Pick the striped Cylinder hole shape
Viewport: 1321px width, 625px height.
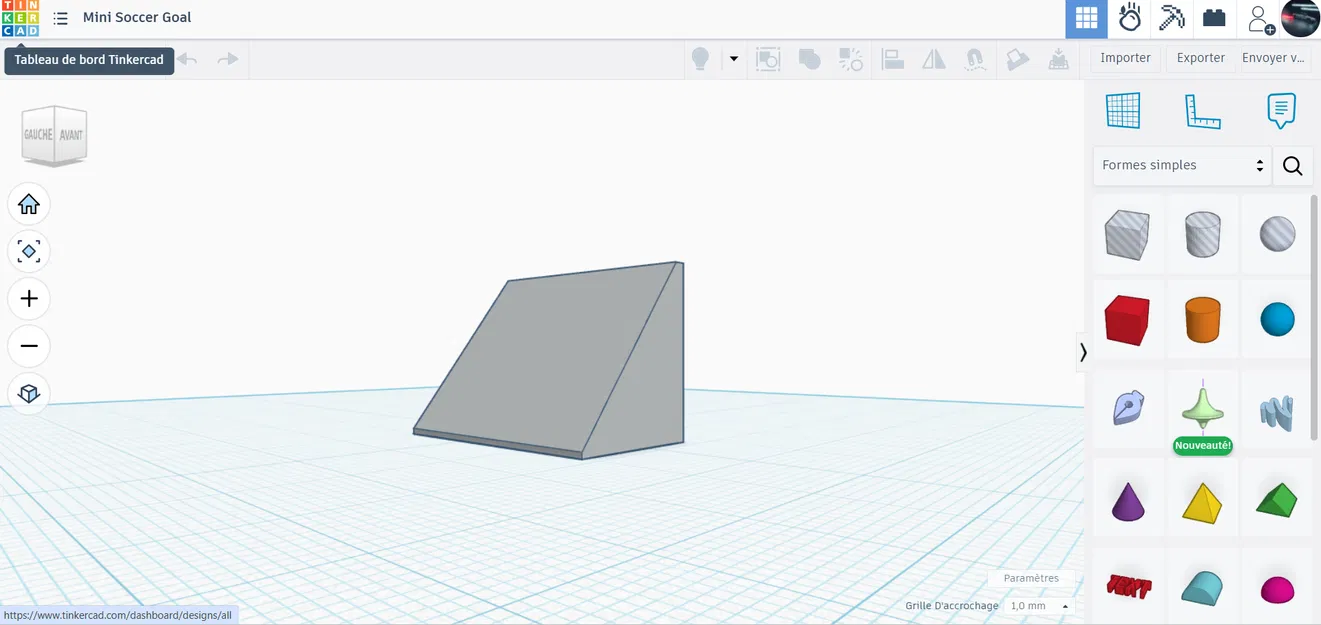click(1202, 235)
